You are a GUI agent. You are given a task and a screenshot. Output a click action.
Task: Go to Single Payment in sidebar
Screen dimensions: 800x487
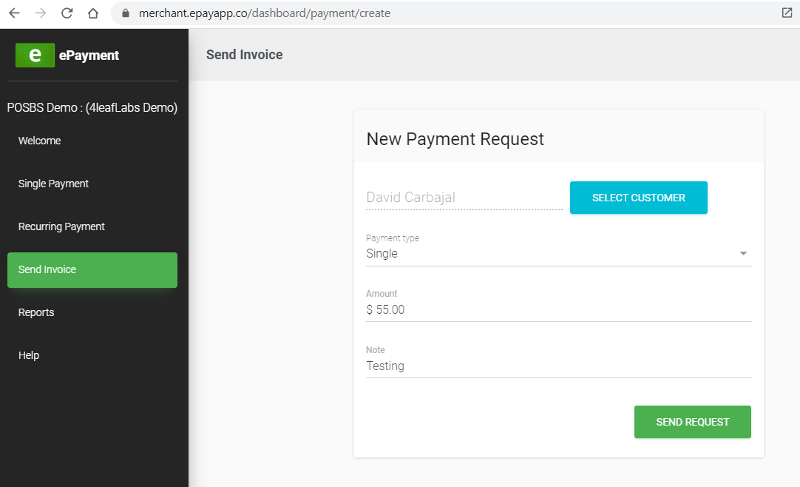tap(54, 184)
